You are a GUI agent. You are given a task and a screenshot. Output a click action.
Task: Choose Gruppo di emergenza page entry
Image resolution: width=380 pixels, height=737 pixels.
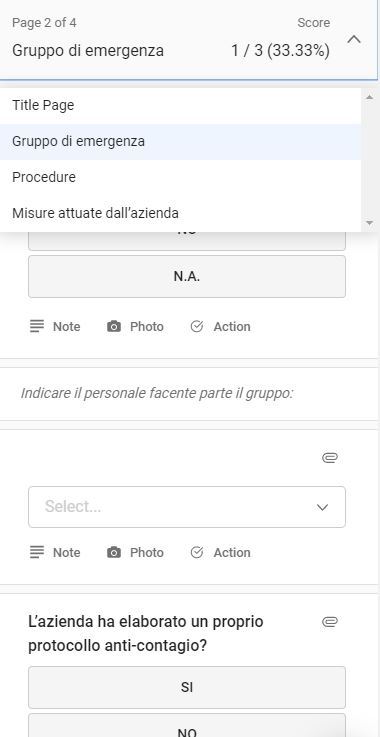180,141
